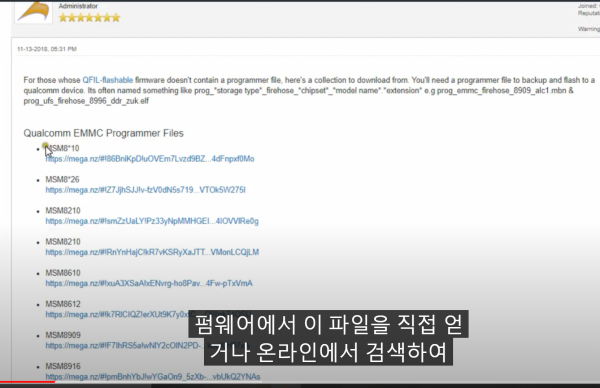The width and height of the screenshot is (600, 388).
Task: Open the MSM8610 mega.nz download link
Action: click(149, 284)
